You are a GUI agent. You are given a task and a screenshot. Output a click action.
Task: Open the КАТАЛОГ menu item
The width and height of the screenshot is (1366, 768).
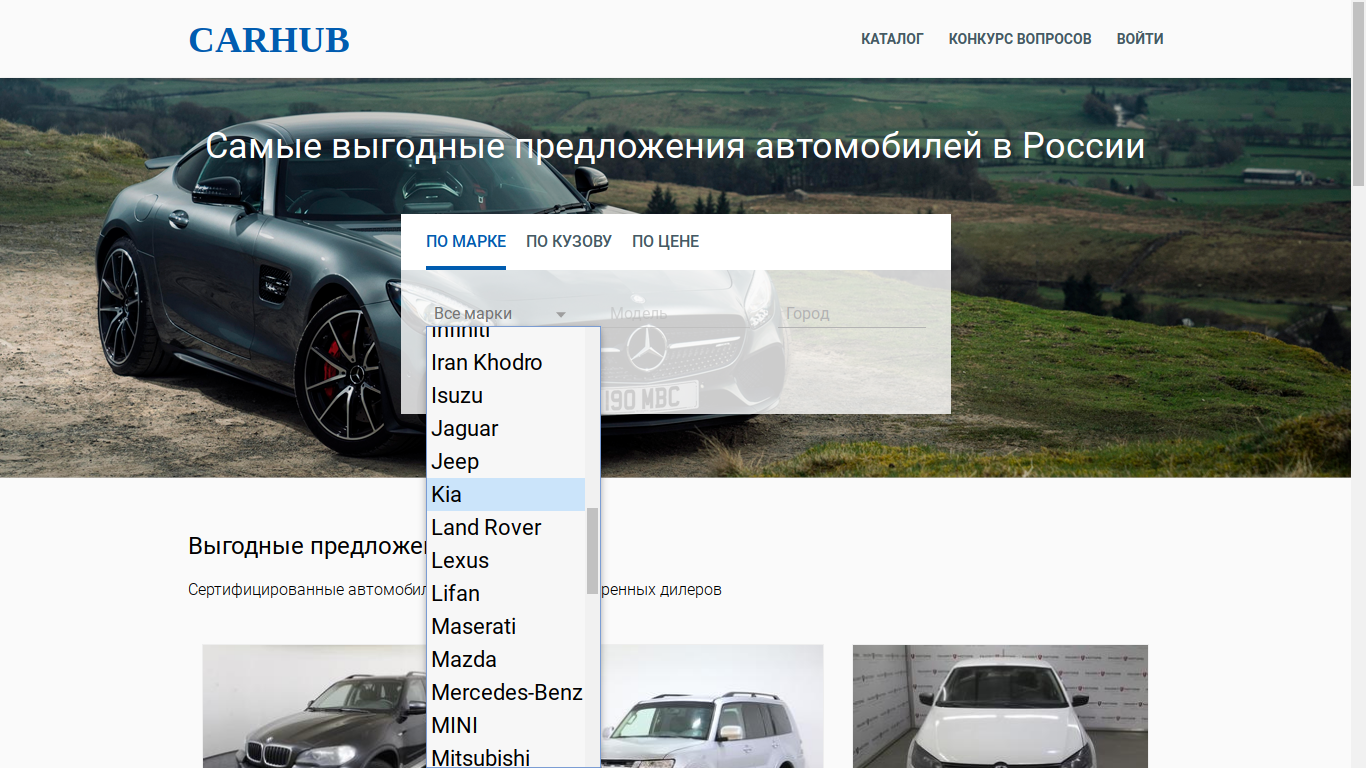click(893, 39)
